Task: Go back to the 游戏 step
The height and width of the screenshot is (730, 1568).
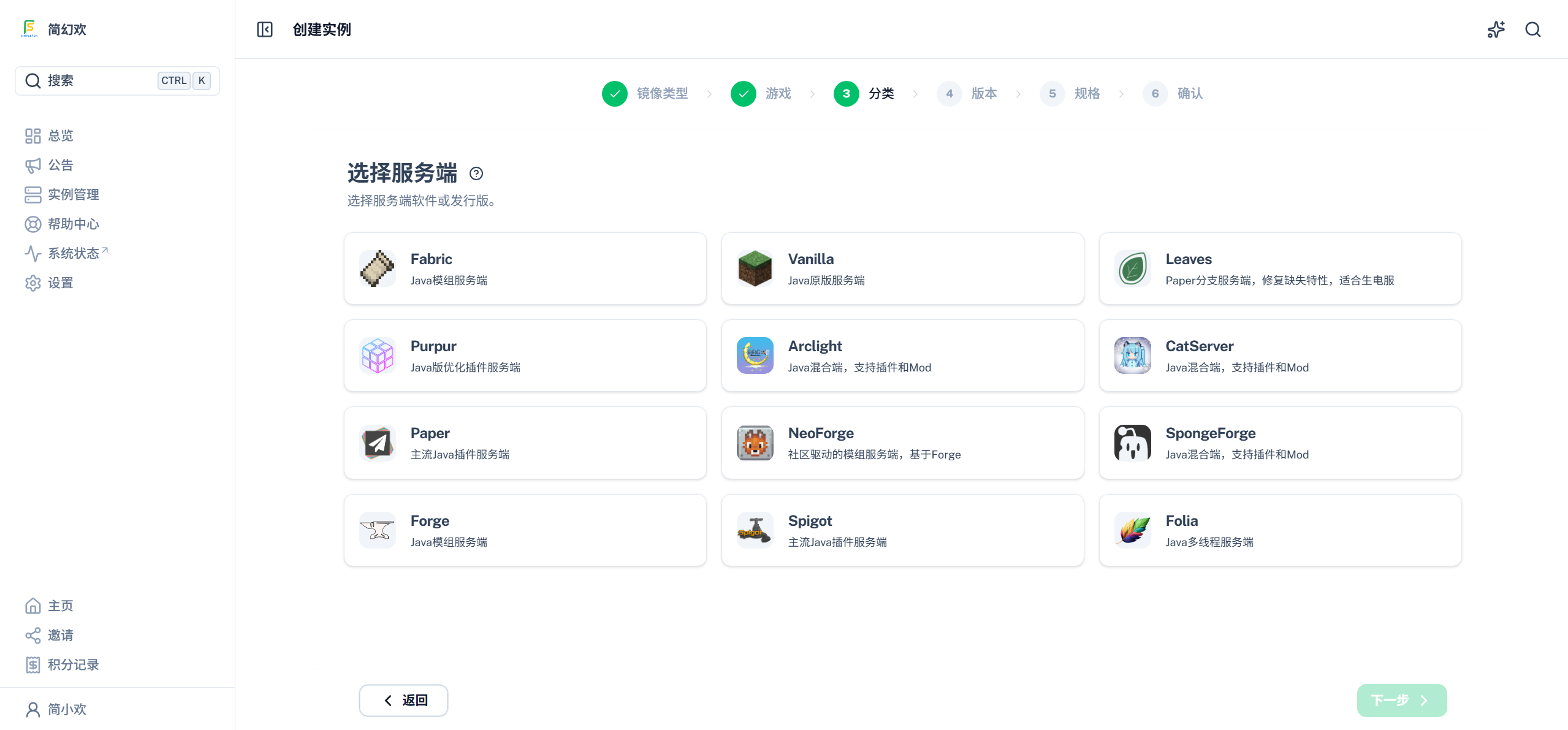Action: [761, 94]
